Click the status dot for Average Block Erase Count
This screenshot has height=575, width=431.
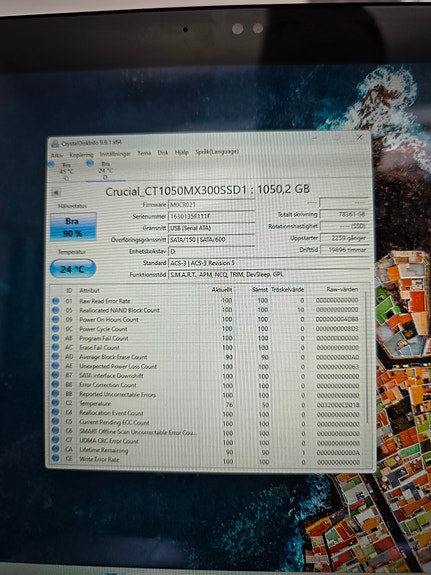(55, 356)
